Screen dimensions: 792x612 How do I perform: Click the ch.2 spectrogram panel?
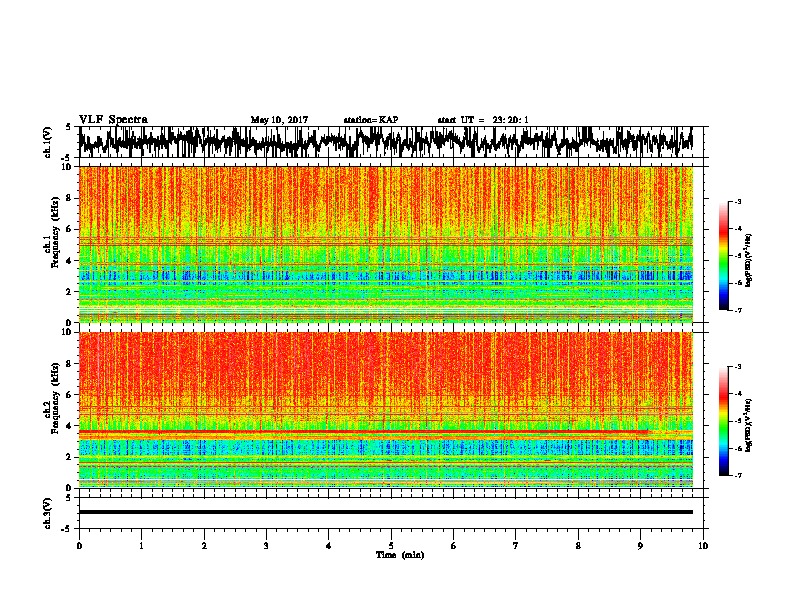tap(386, 410)
